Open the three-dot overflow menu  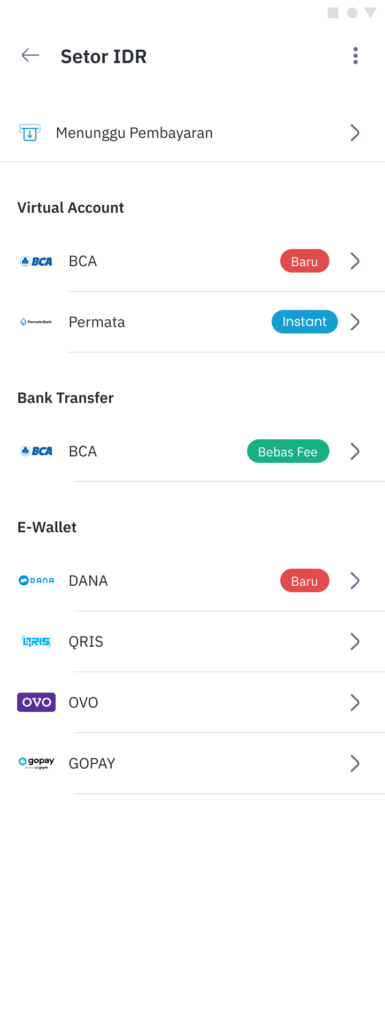(355, 56)
